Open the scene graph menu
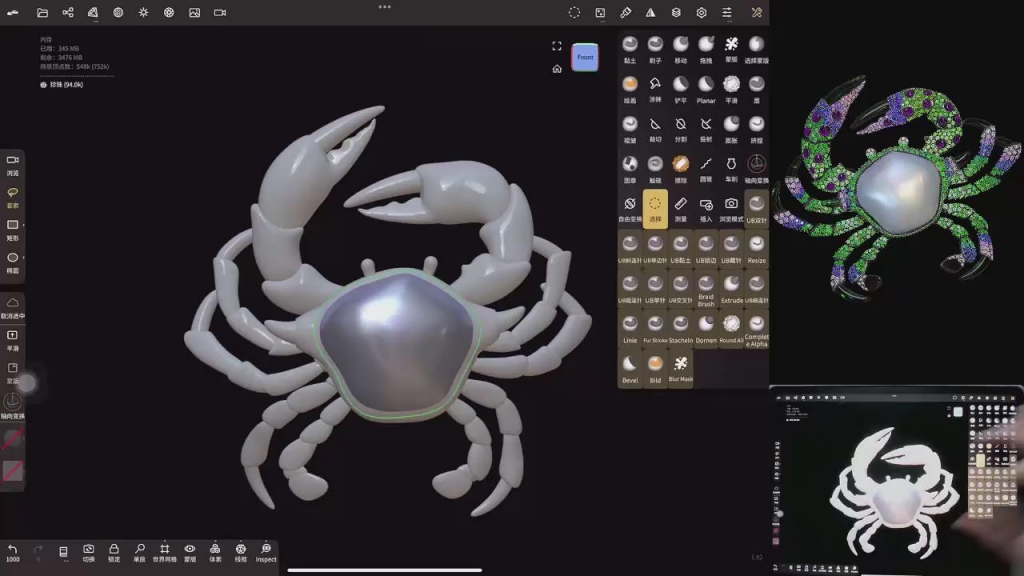This screenshot has width=1024, height=576. [67, 12]
